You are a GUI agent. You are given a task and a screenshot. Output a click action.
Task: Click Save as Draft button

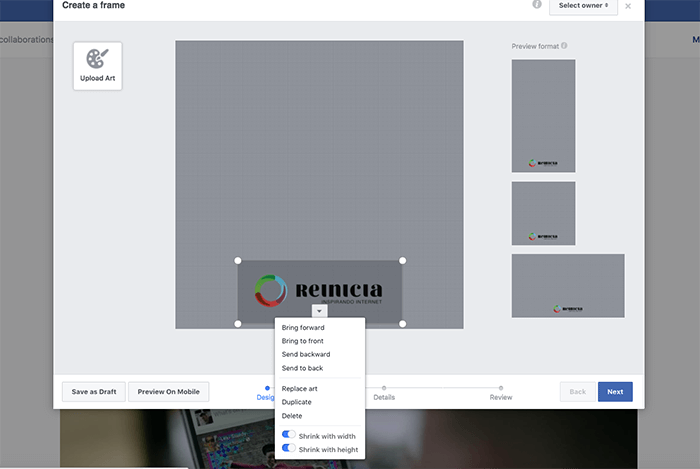coord(94,392)
